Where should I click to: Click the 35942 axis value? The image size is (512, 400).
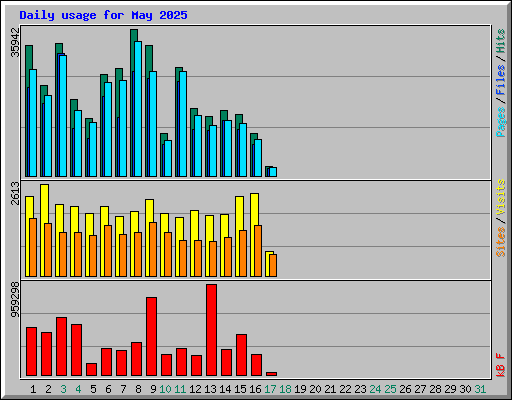[15, 42]
